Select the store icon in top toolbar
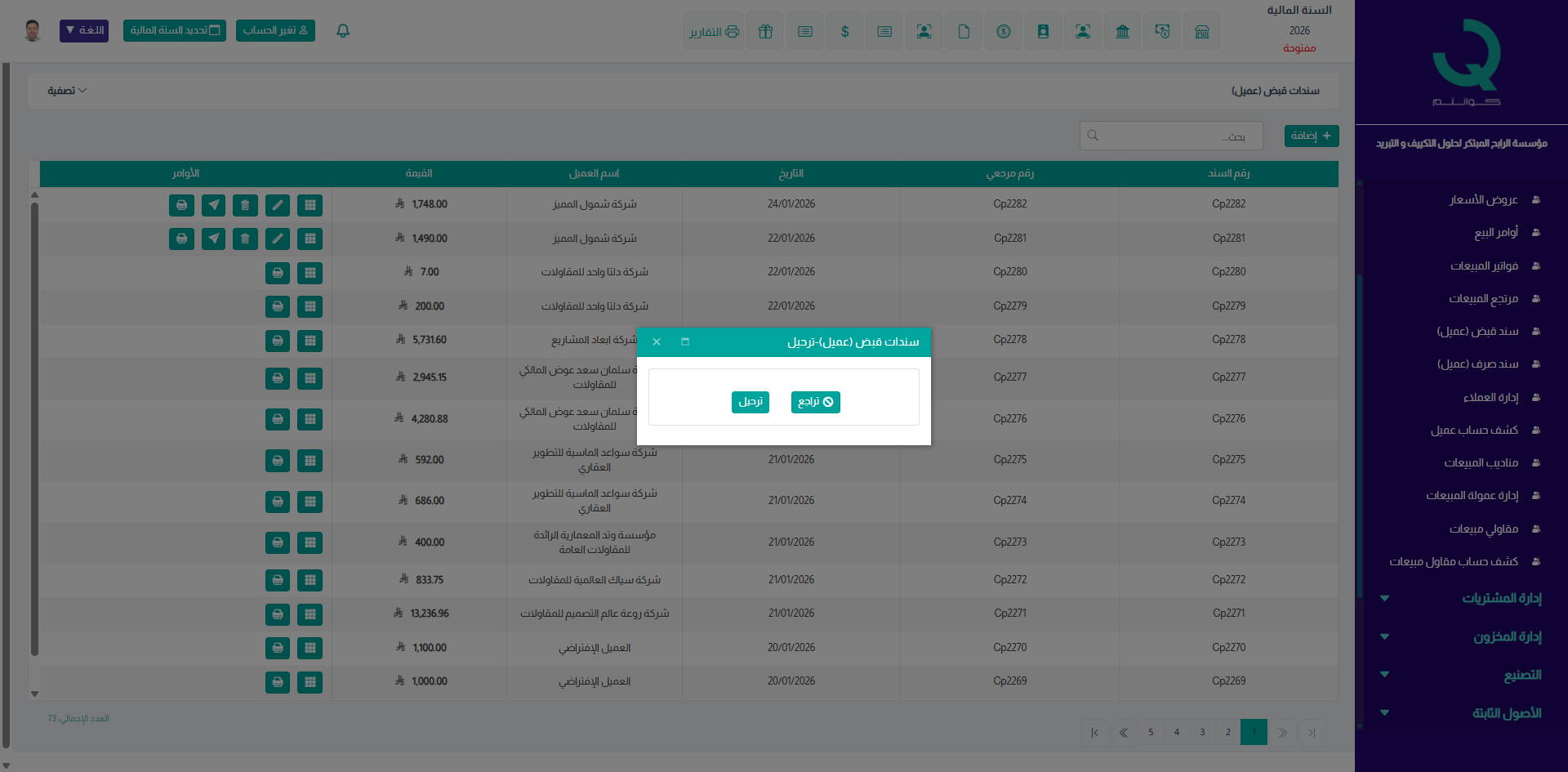1568x772 pixels. (1201, 32)
